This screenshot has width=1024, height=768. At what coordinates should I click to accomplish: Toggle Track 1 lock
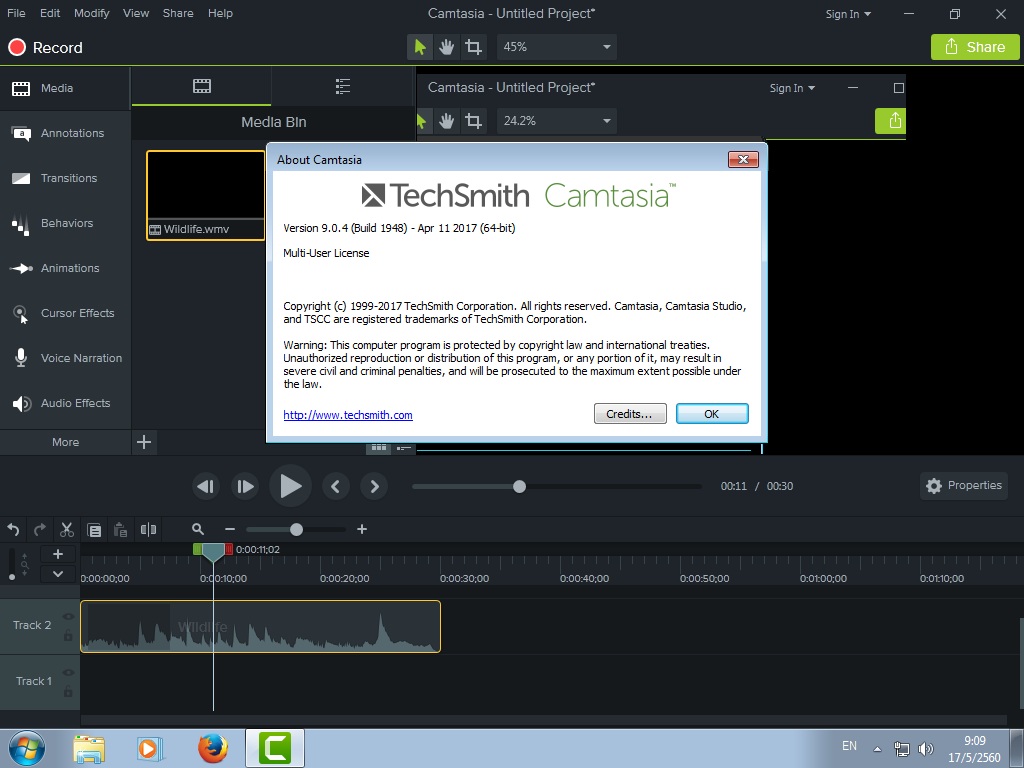pyautogui.click(x=68, y=690)
